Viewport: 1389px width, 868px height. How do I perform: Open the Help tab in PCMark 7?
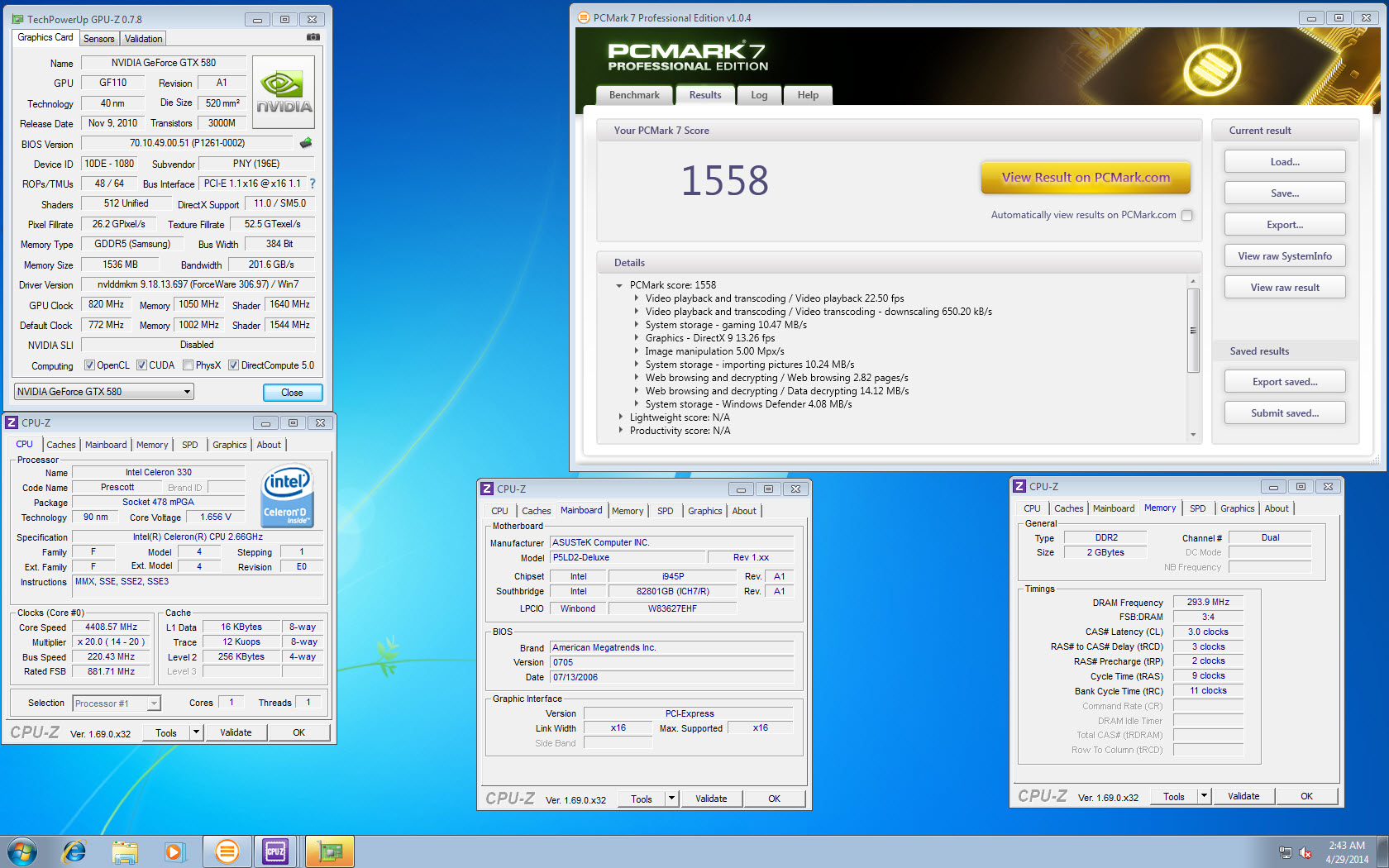click(x=808, y=95)
